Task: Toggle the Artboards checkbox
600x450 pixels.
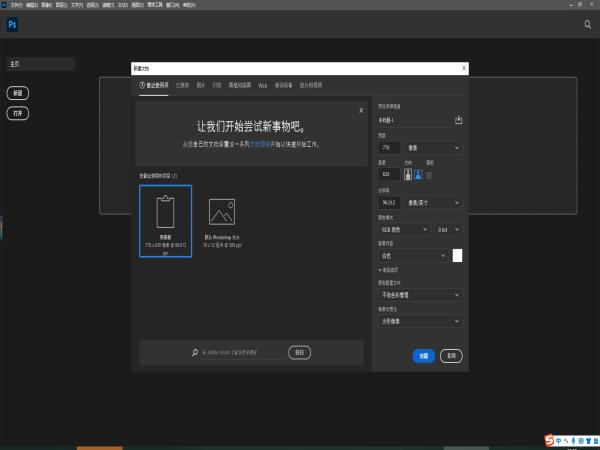Action: click(x=430, y=173)
